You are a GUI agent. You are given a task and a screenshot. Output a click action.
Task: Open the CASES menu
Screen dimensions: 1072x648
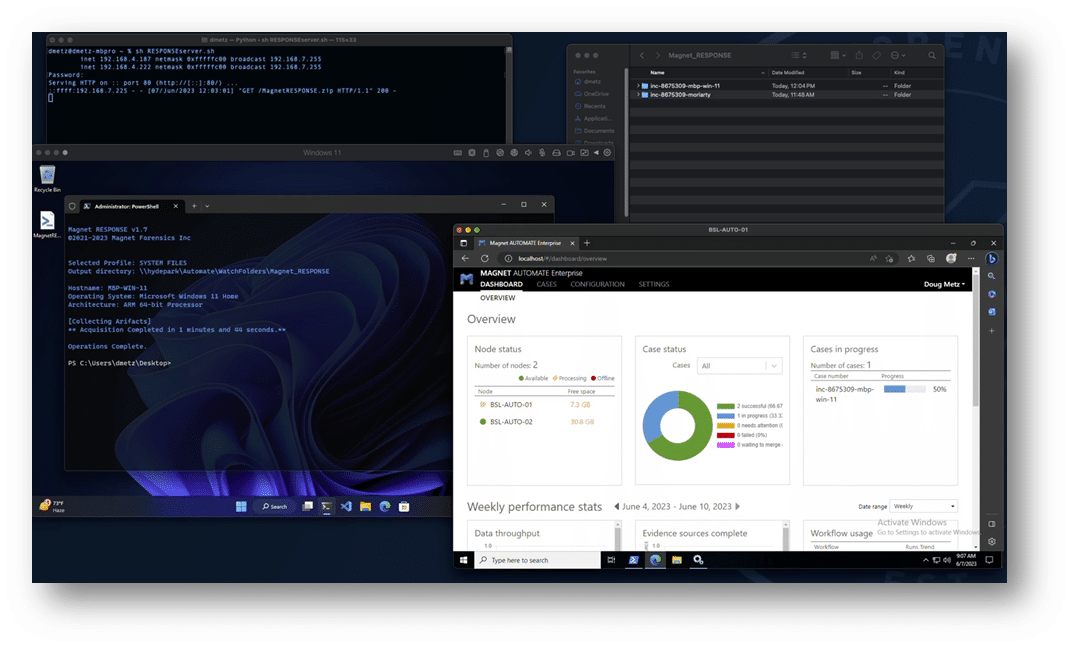click(x=546, y=284)
